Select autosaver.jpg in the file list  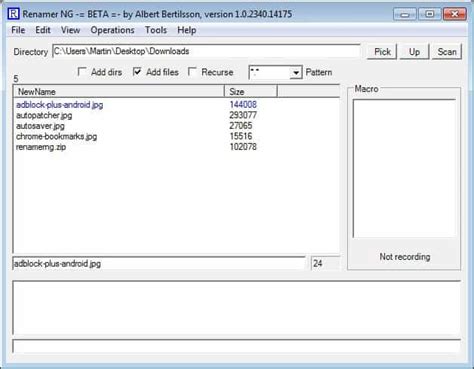click(40, 126)
